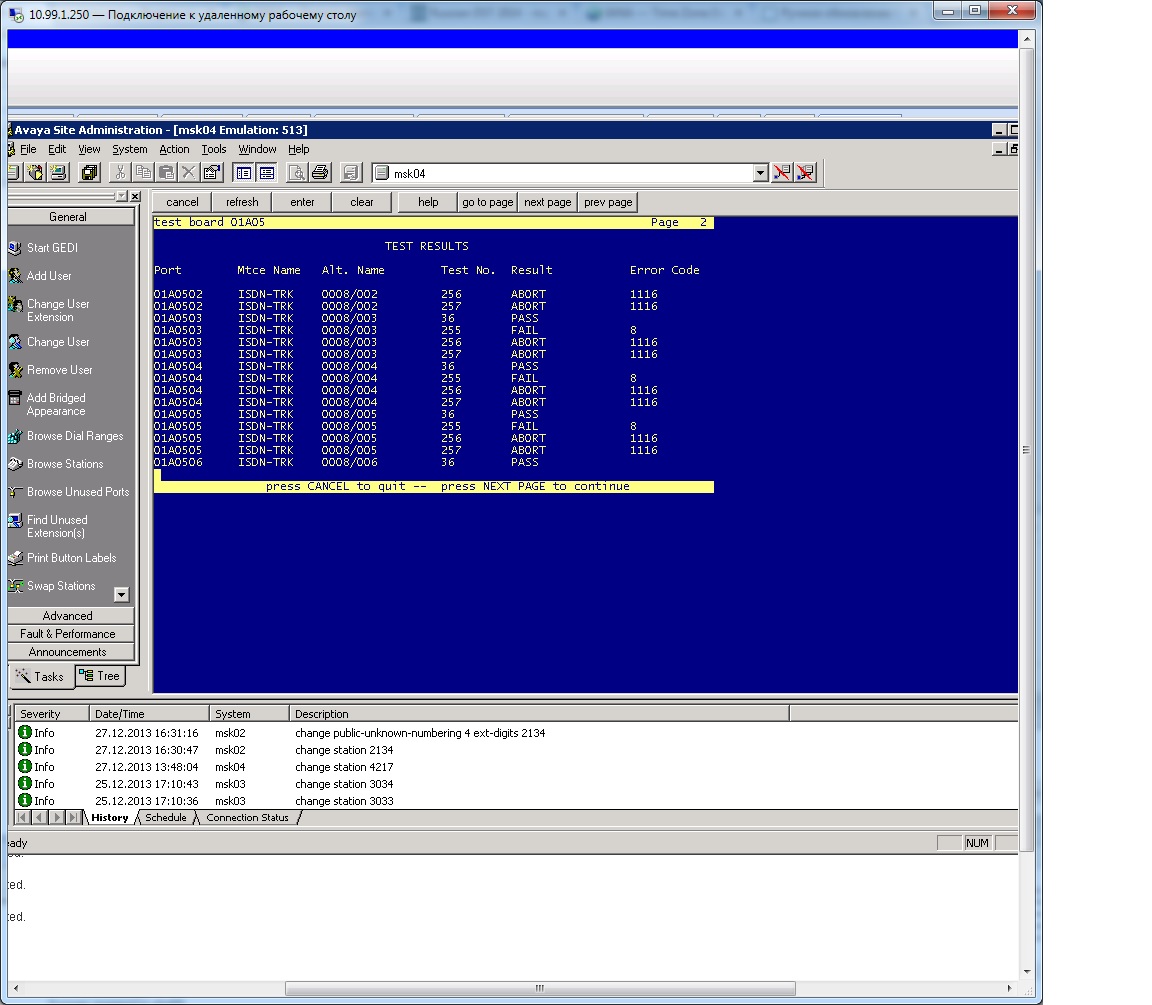Click the stacked windows toolbar icon
The width and height of the screenshot is (1152, 1005).
pos(90,173)
